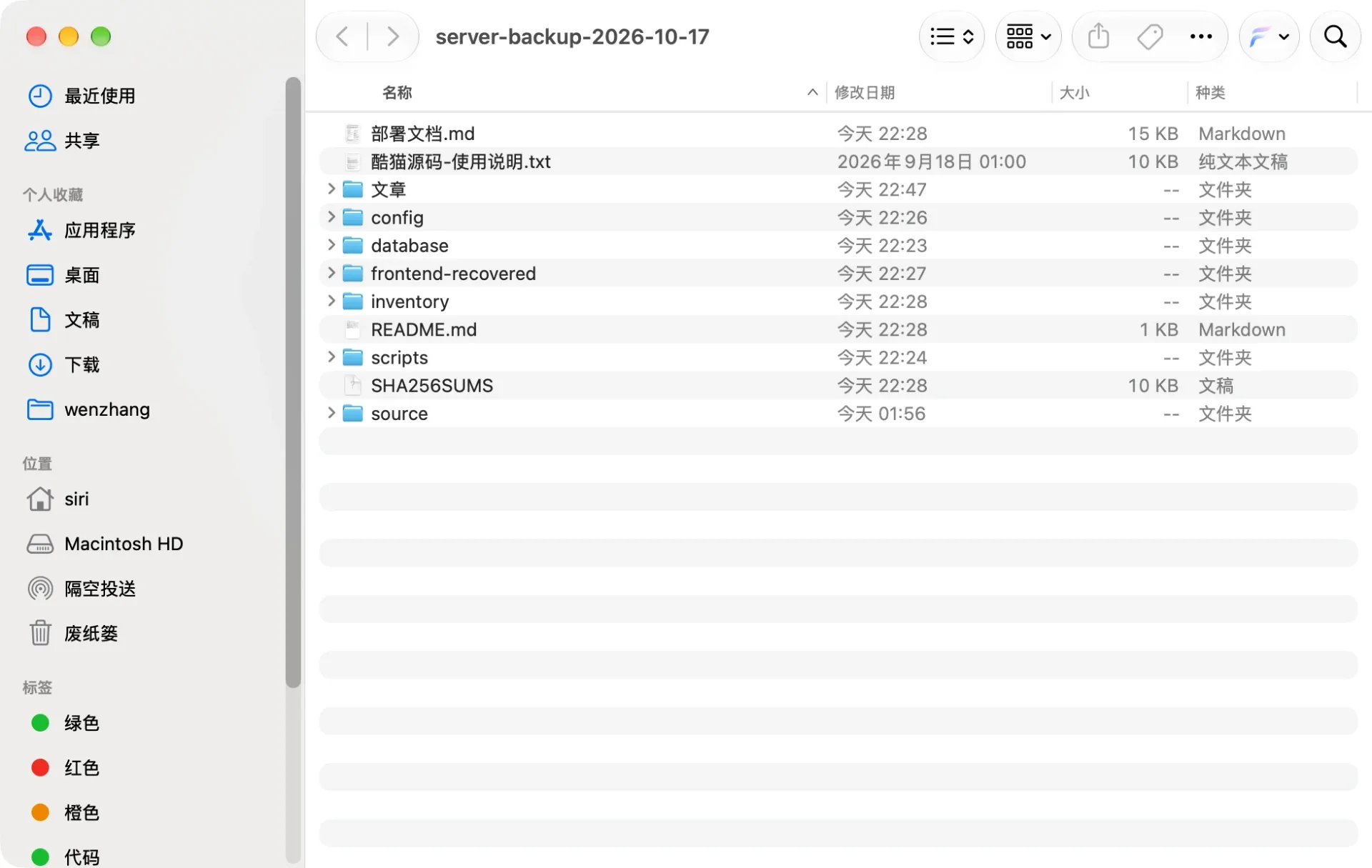Filter by the 红色 tag
The width and height of the screenshot is (1372, 868).
pyautogui.click(x=65, y=768)
